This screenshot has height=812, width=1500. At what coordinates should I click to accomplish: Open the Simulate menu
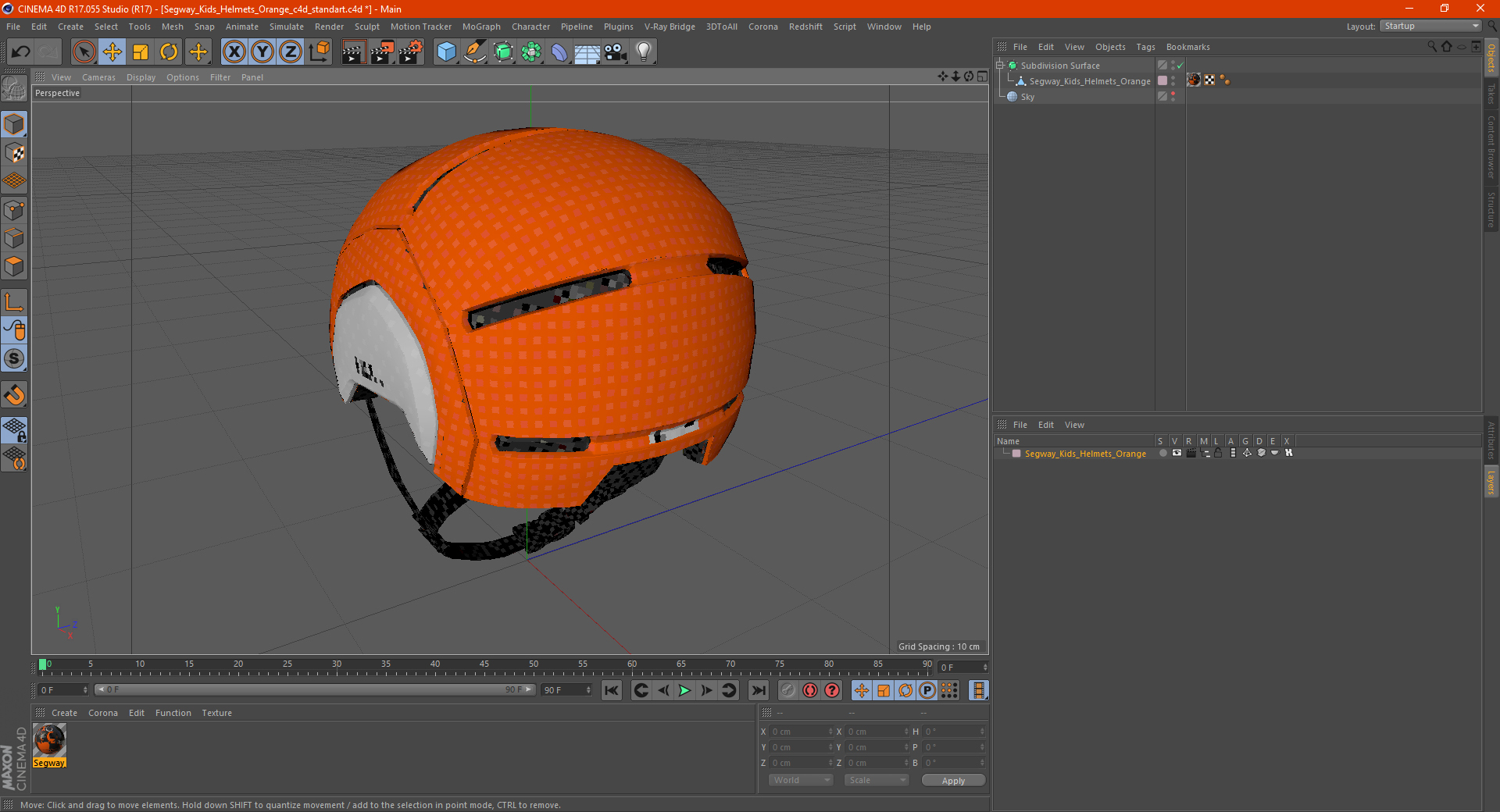287,27
